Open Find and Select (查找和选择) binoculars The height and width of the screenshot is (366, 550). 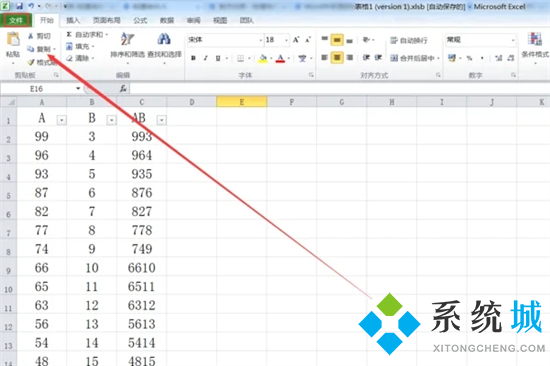pyautogui.click(x=164, y=47)
